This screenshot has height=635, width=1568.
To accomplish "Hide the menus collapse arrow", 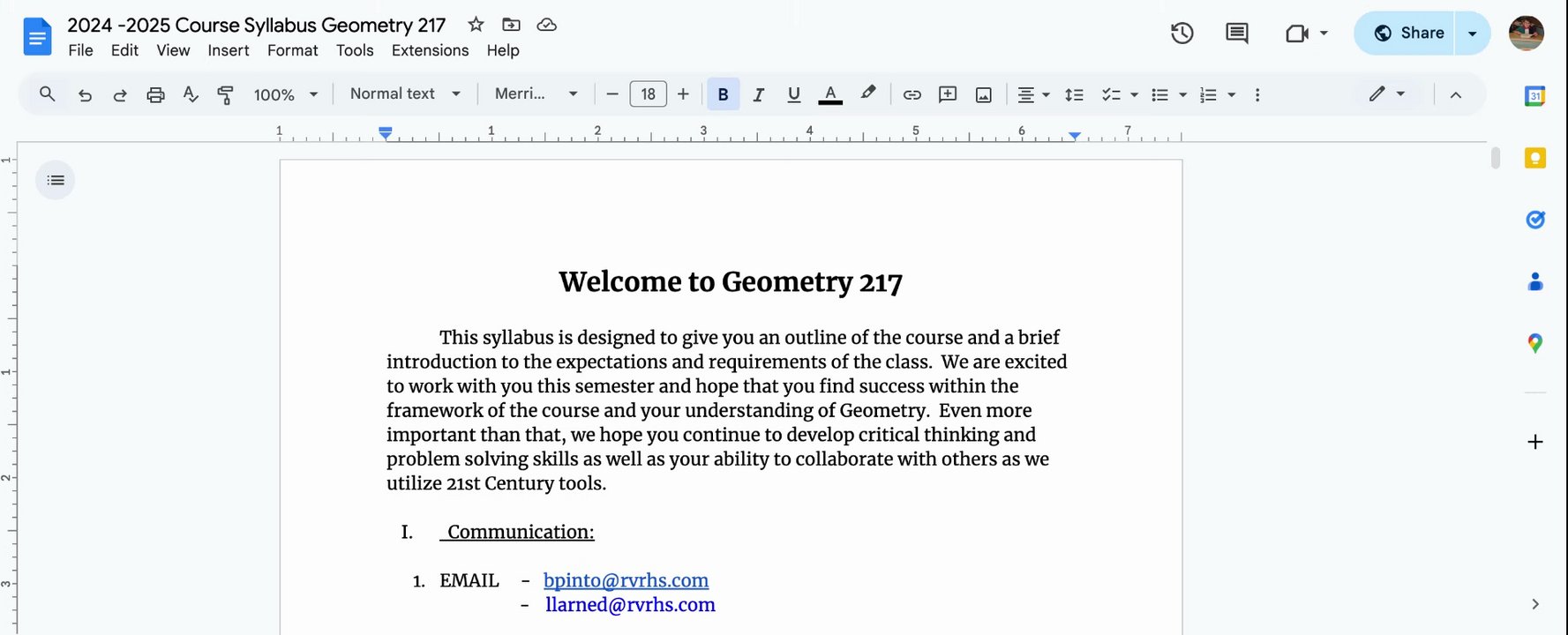I will pos(1456,94).
